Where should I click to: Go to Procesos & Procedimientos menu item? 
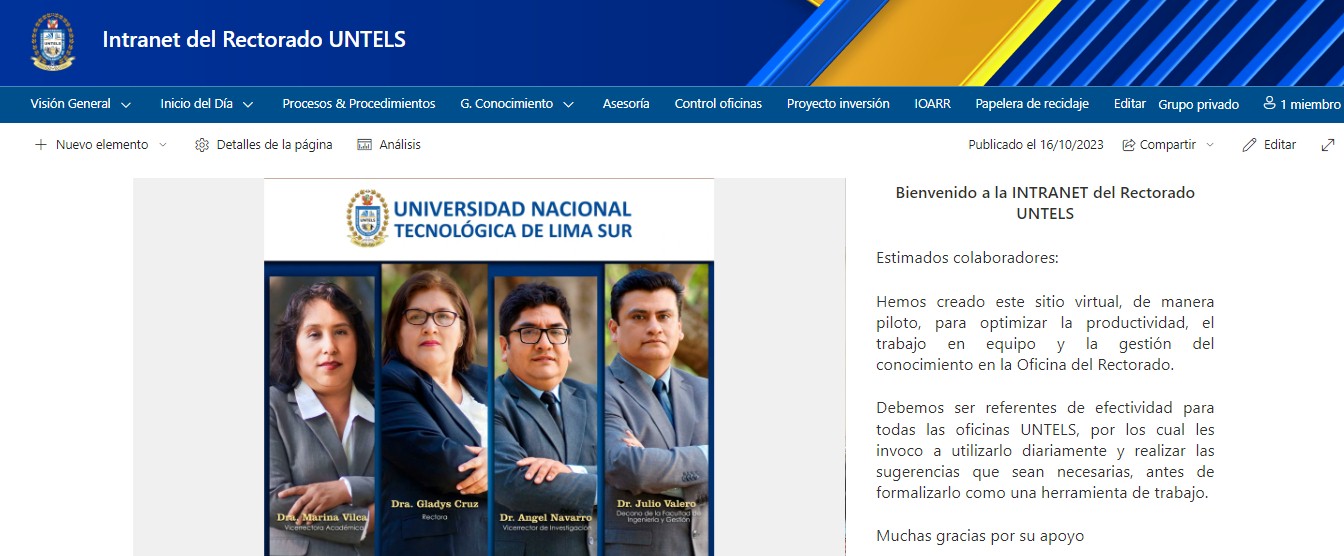358,104
